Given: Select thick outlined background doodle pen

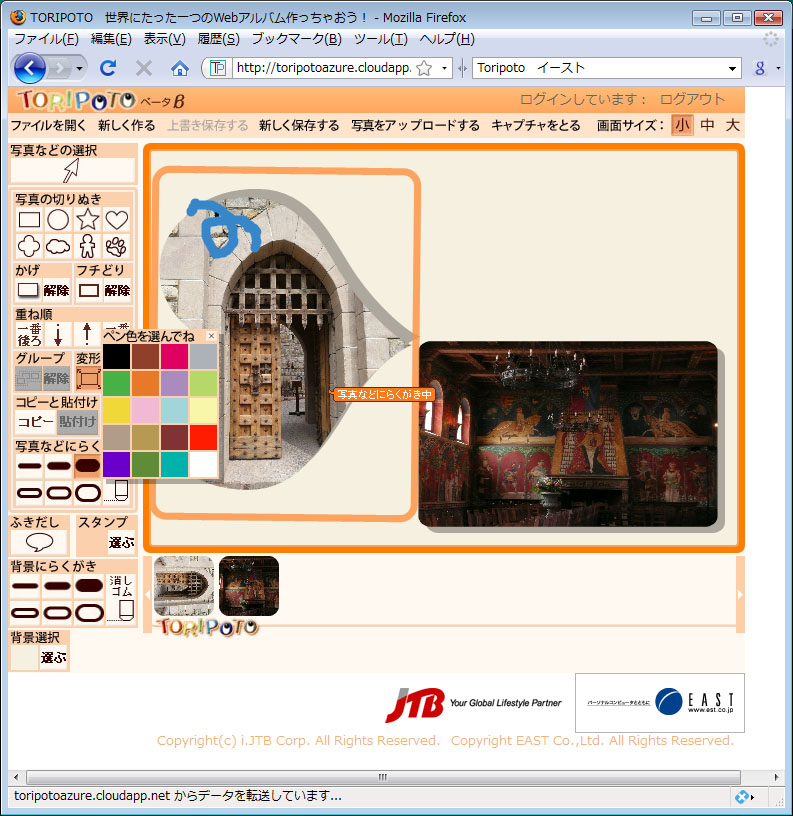Looking at the screenshot, I should [89, 613].
